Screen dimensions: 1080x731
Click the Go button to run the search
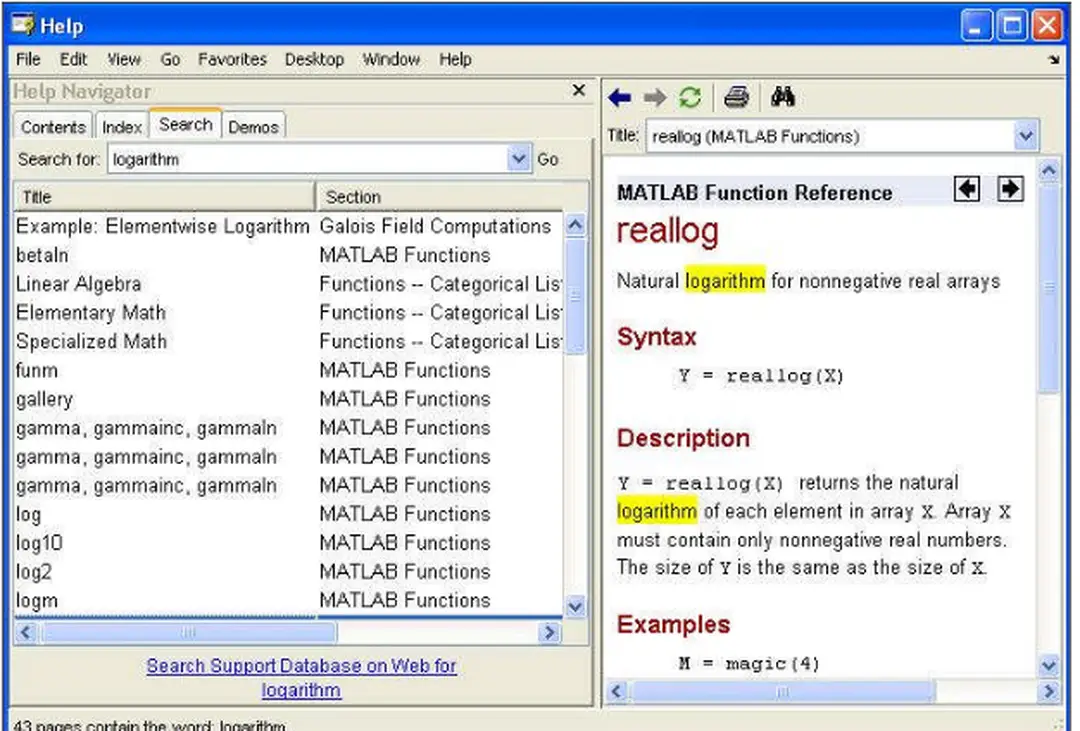pos(551,158)
